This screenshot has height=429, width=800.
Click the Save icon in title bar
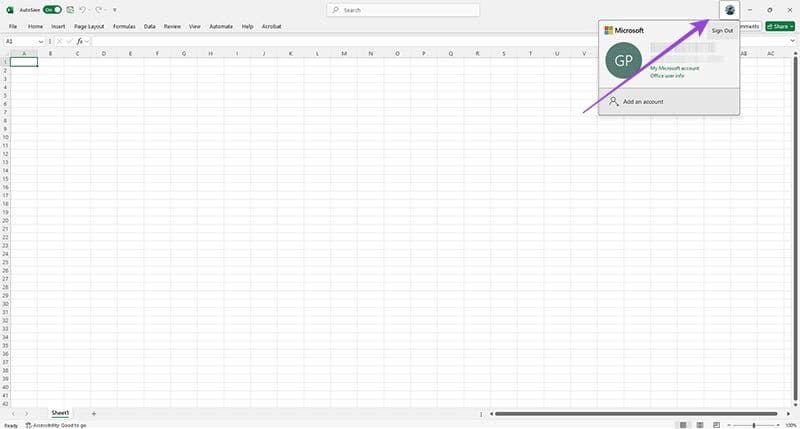point(70,9)
